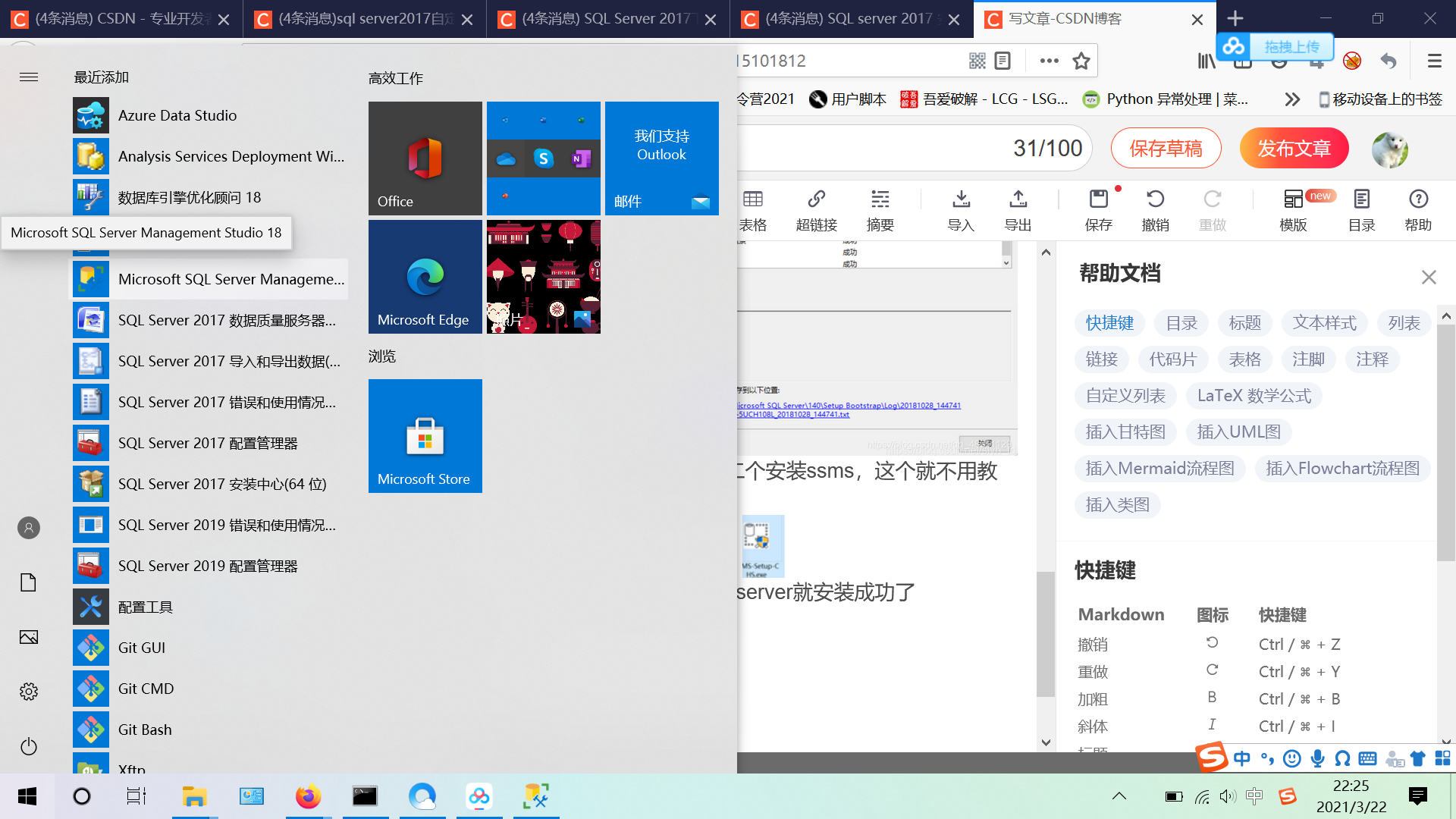Open a new browser tab
The width and height of the screenshot is (1456, 819).
(1235, 18)
